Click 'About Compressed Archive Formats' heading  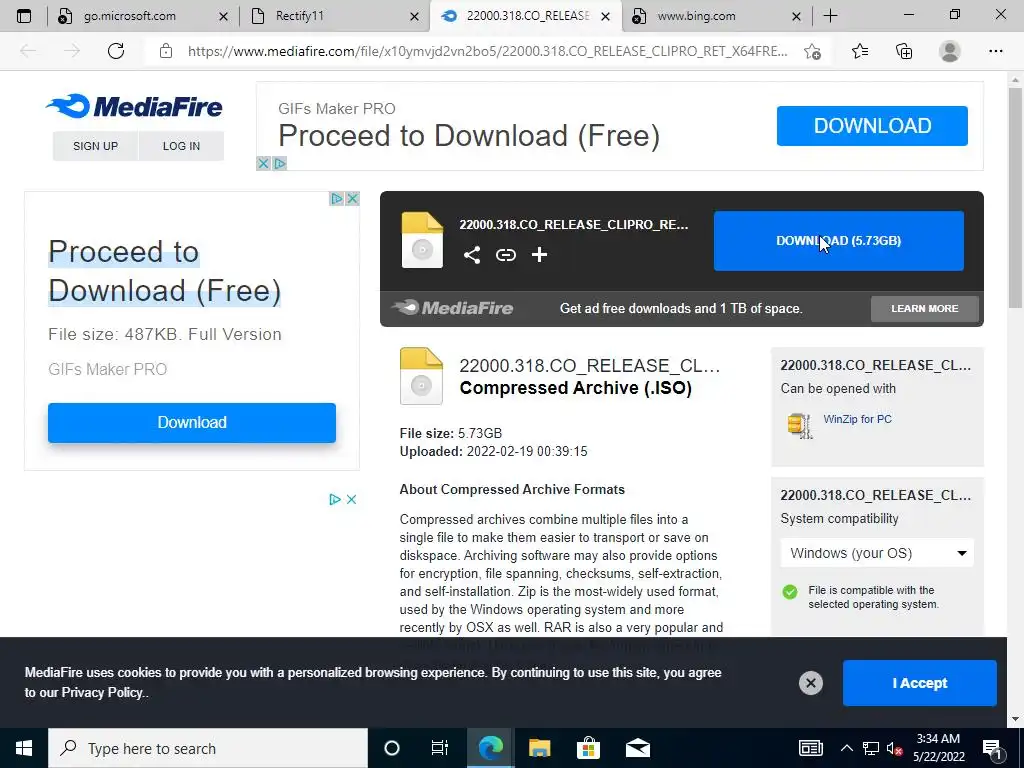(x=512, y=489)
